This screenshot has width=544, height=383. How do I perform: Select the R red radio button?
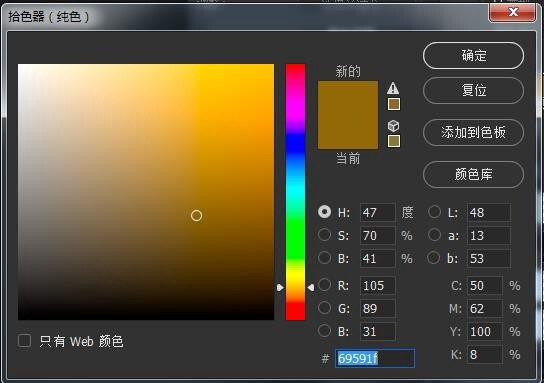324,285
